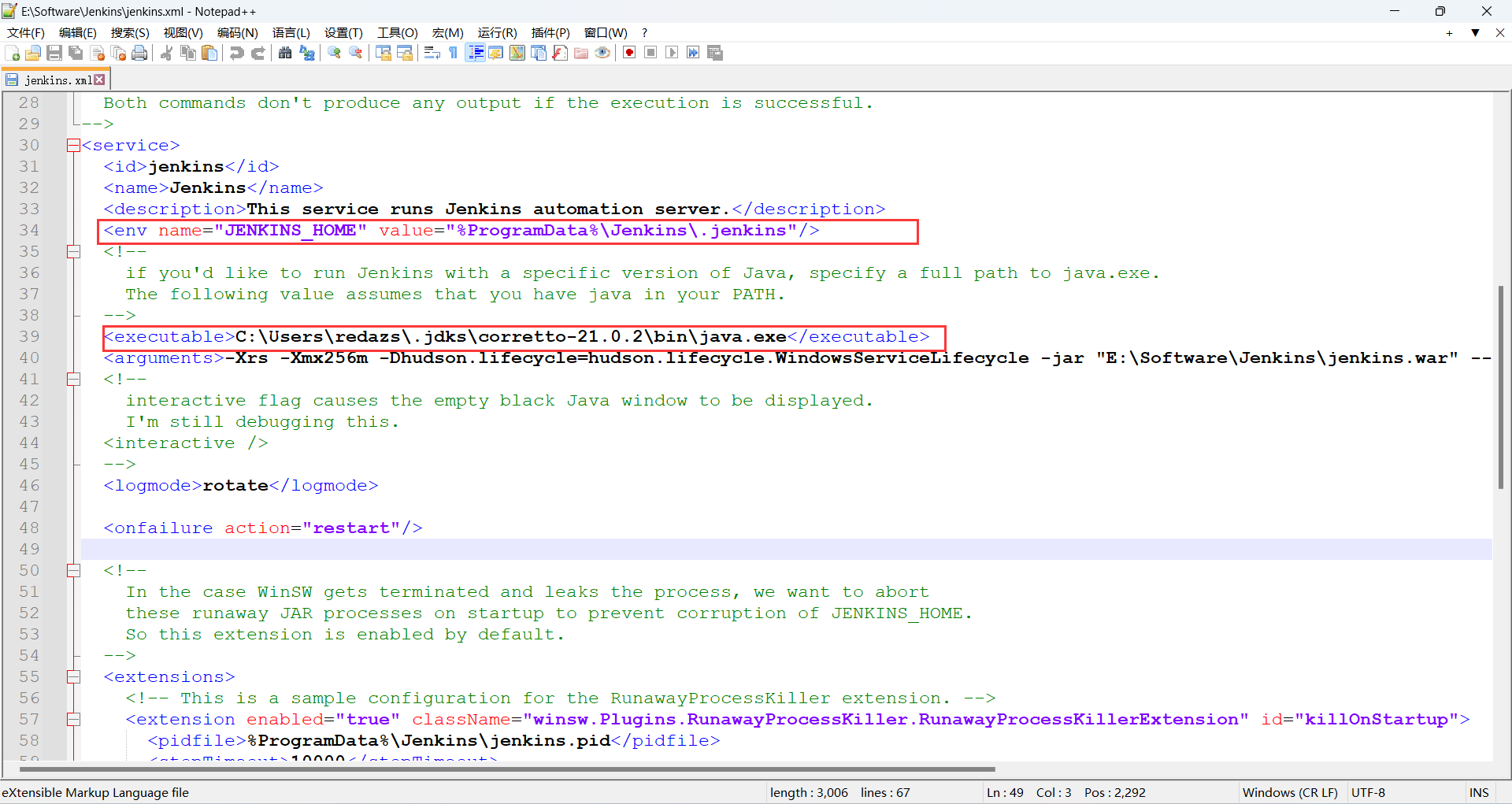Paste clipboard with the Paste toolbar icon
Screen dimensions: 1512x804
209,53
